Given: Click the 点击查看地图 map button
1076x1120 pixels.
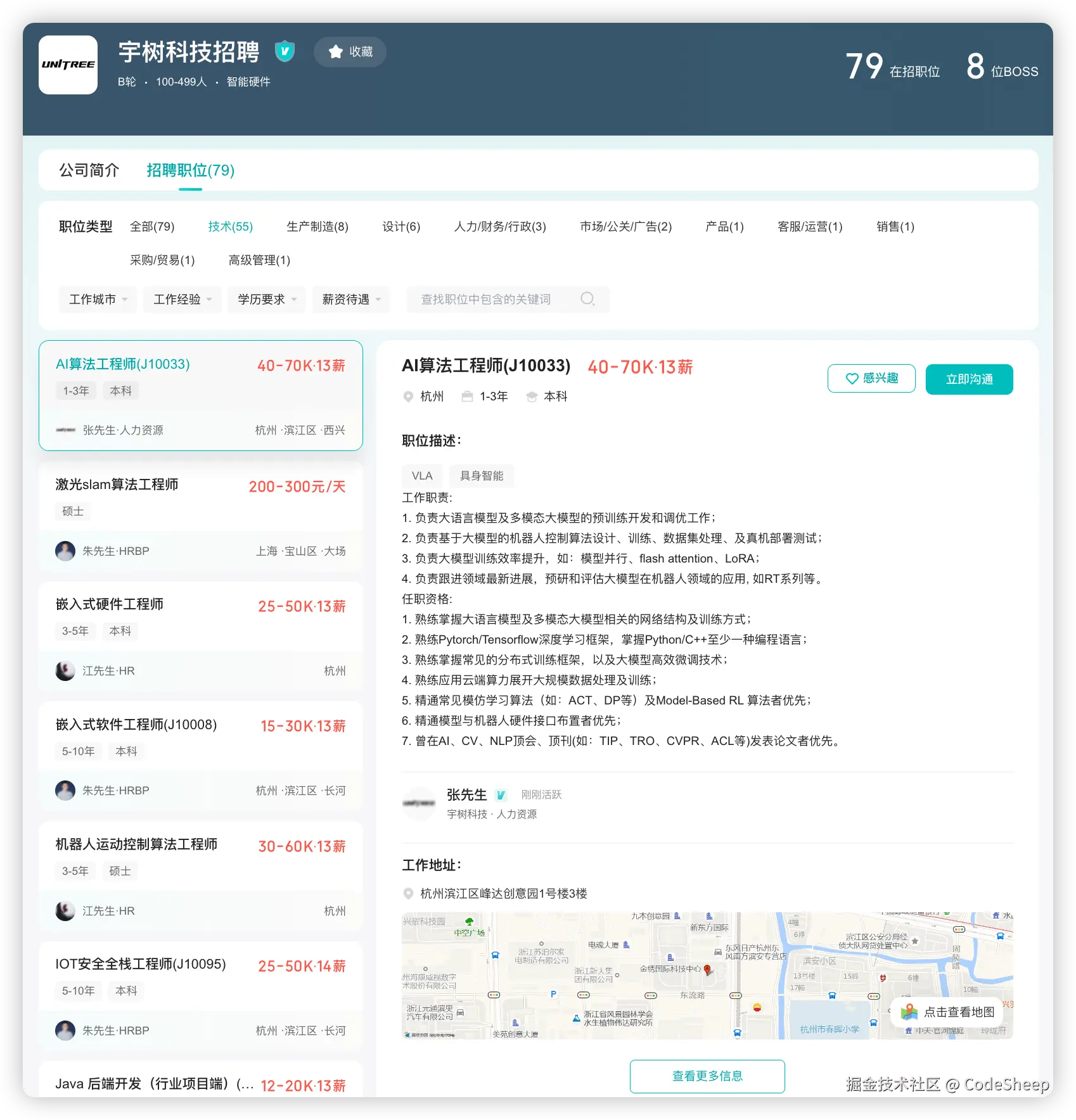Looking at the screenshot, I should pos(947,1012).
